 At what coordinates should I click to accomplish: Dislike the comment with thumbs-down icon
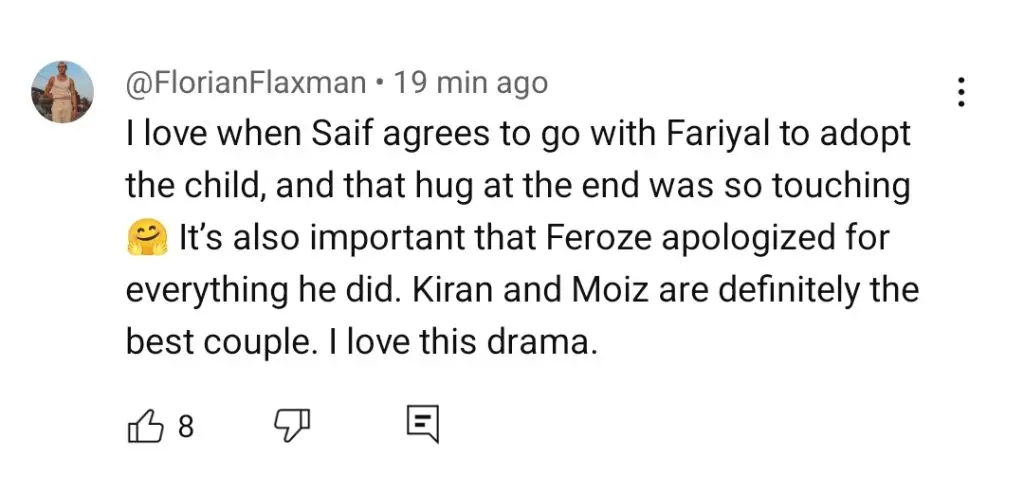tap(291, 426)
